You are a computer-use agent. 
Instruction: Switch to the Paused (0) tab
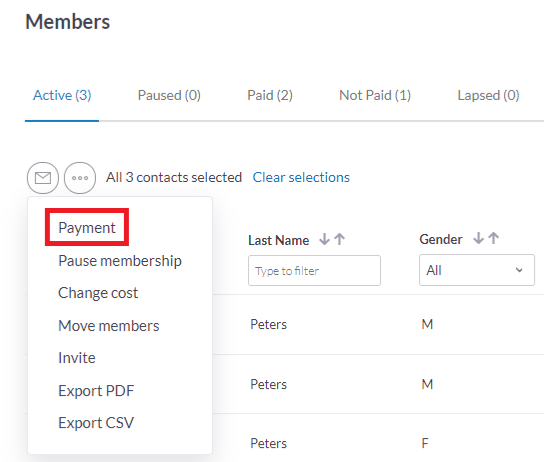click(x=169, y=95)
